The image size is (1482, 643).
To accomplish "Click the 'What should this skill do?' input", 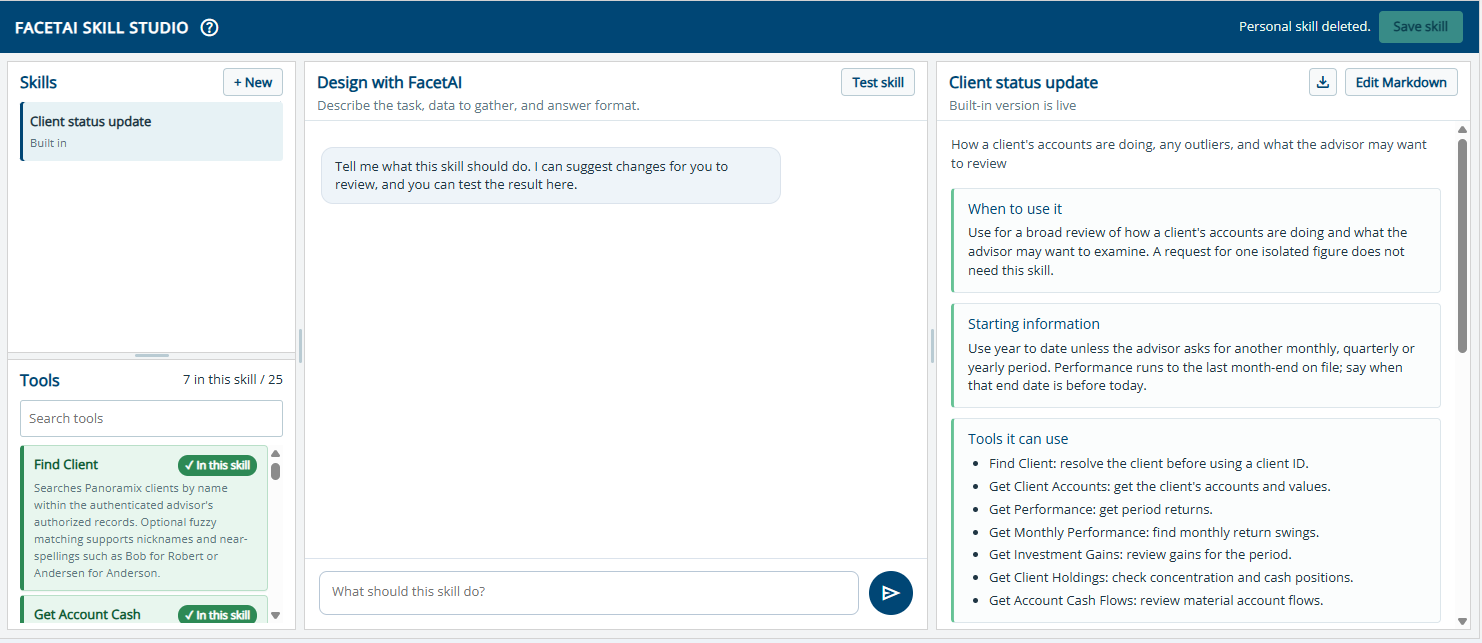I will click(x=588, y=592).
